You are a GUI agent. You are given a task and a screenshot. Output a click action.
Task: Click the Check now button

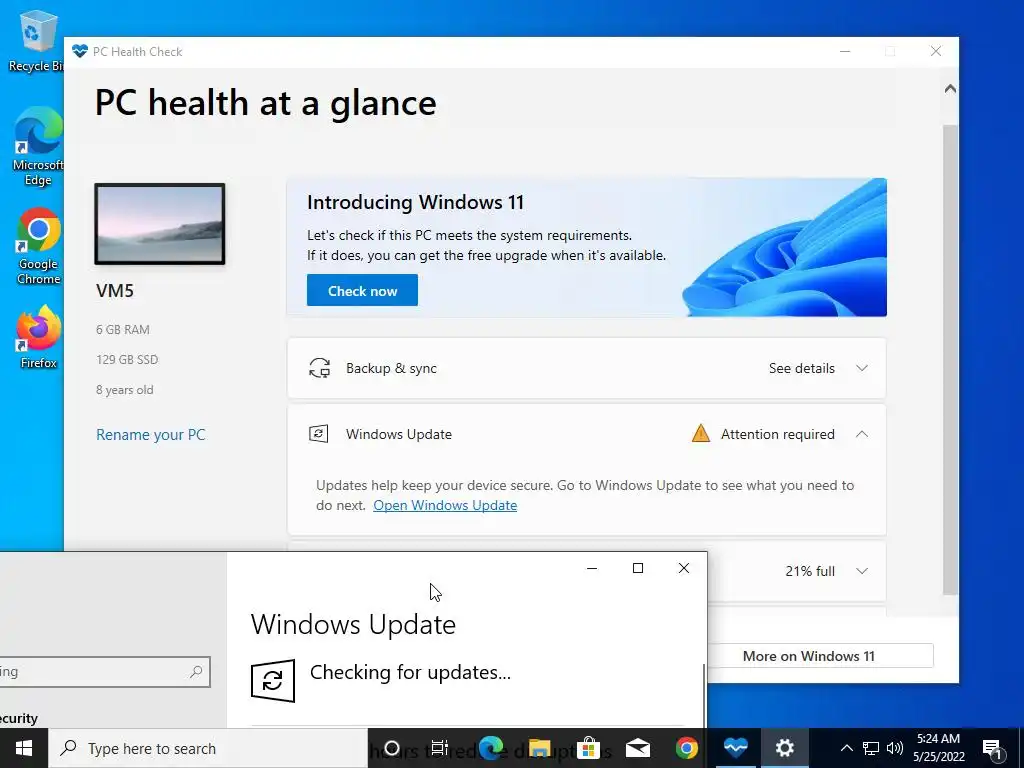pos(362,291)
